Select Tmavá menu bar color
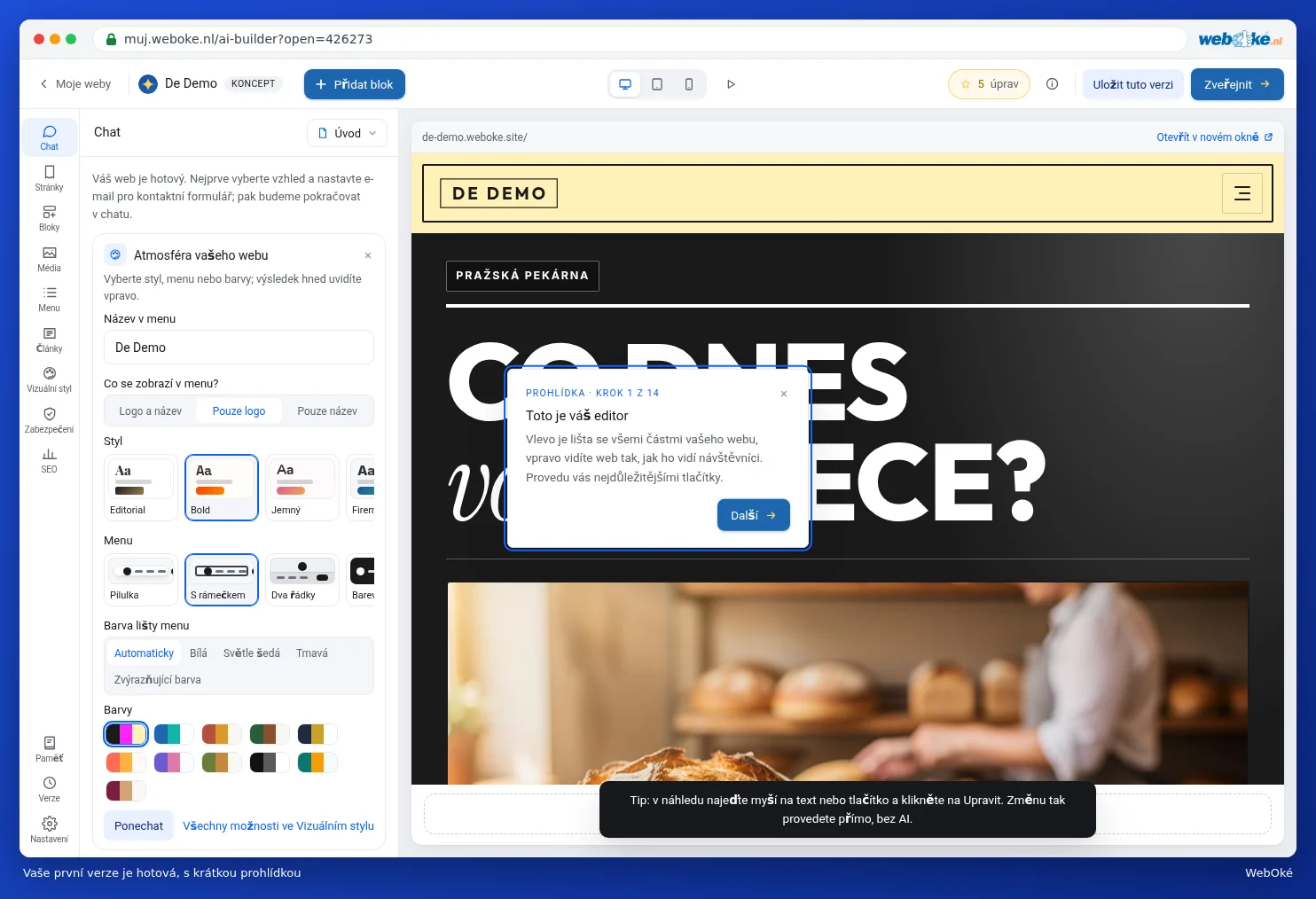Screen dimensions: 1316x899 tap(312, 653)
